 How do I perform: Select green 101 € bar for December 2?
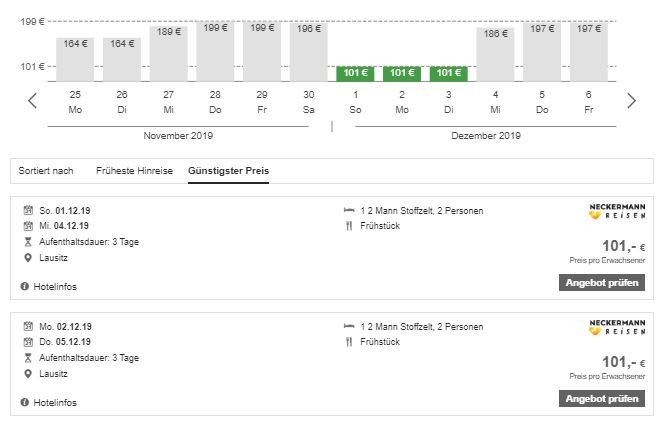402,73
